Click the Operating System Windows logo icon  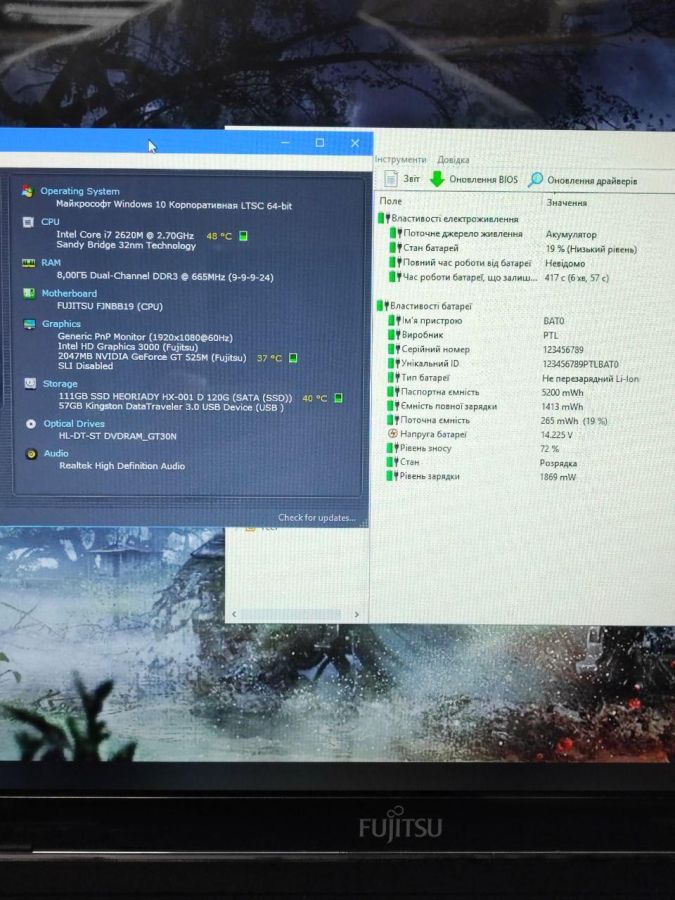click(x=26, y=191)
